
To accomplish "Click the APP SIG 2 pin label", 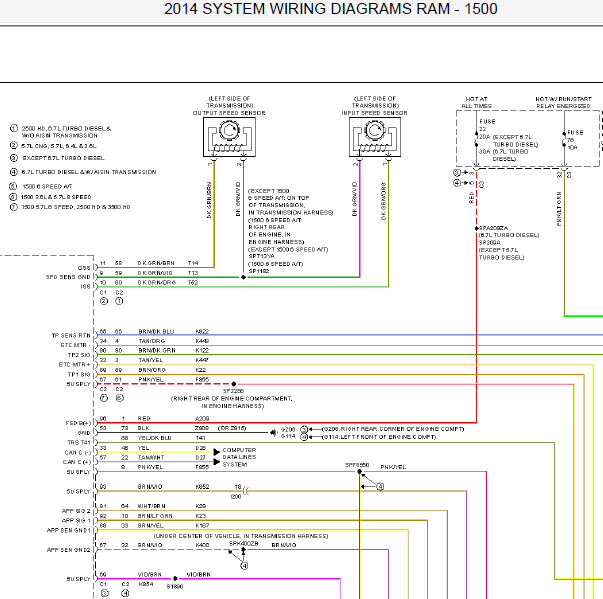I will point(76,511).
